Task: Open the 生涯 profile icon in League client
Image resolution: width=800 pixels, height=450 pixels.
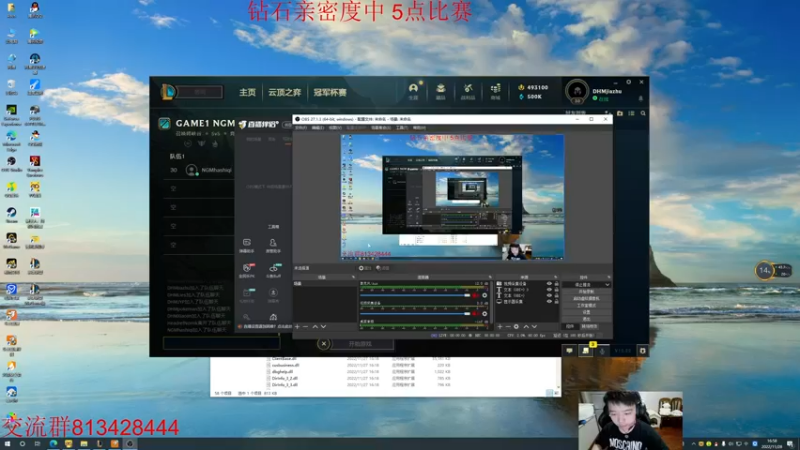Action: [413, 90]
